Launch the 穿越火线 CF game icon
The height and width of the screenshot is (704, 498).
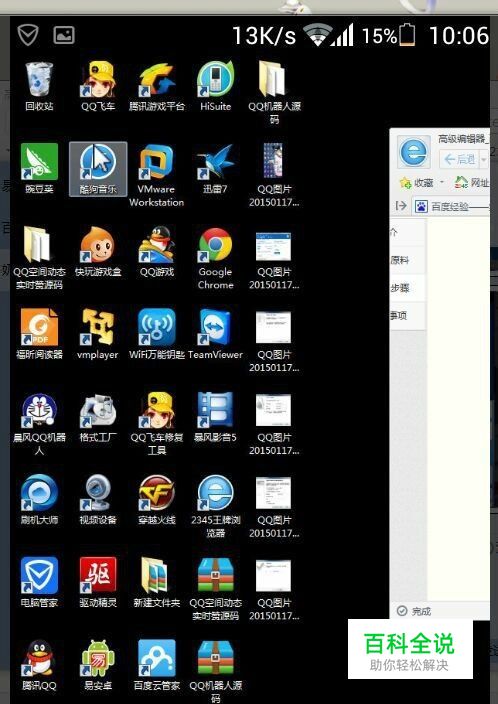pos(157,500)
